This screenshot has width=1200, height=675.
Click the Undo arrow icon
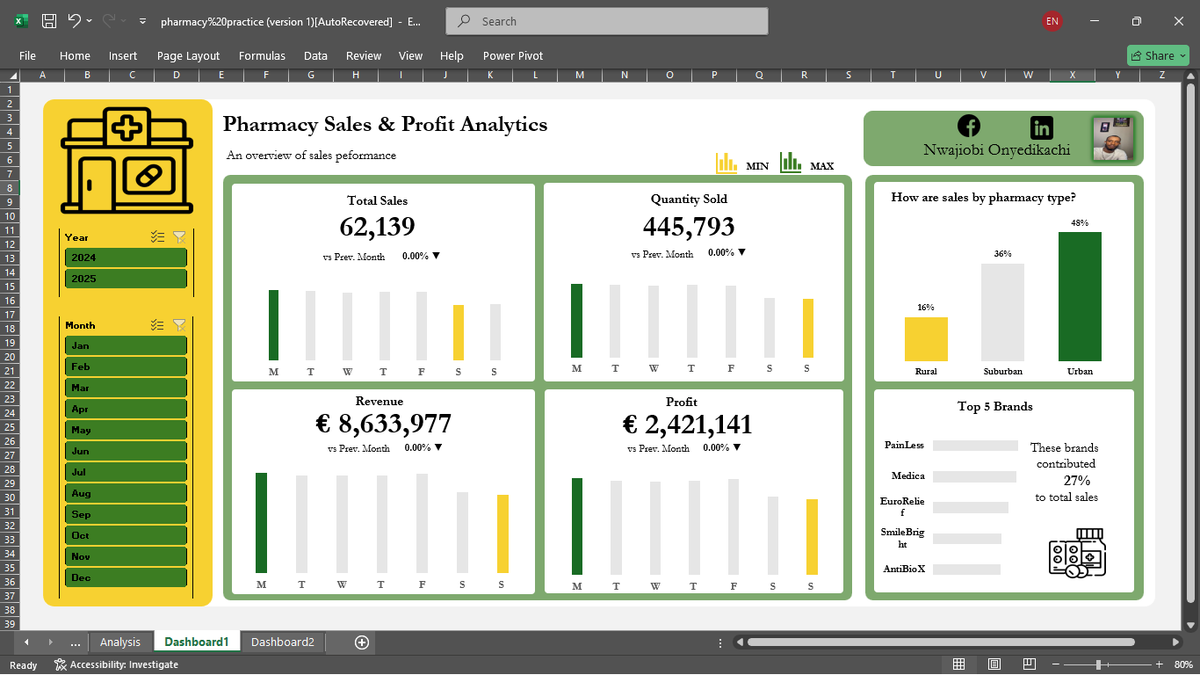coord(74,21)
